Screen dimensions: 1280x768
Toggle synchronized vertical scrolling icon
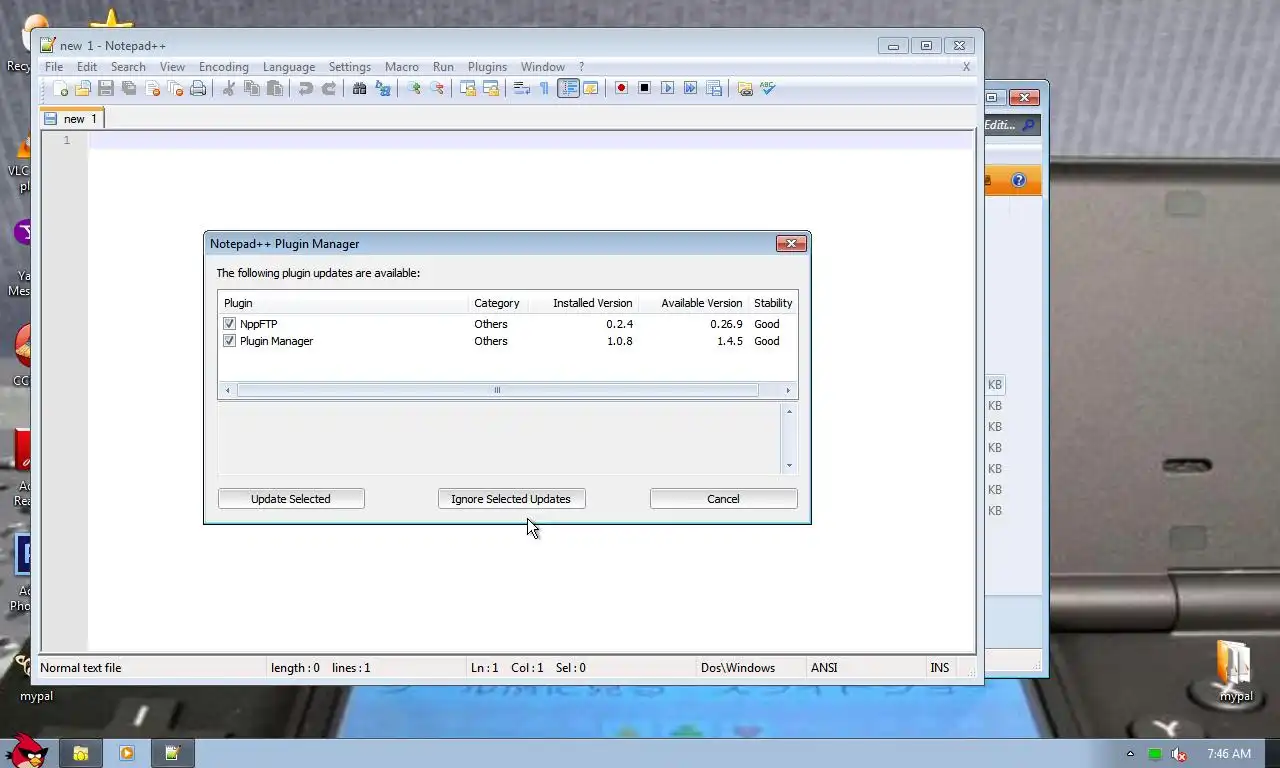pyautogui.click(x=467, y=88)
